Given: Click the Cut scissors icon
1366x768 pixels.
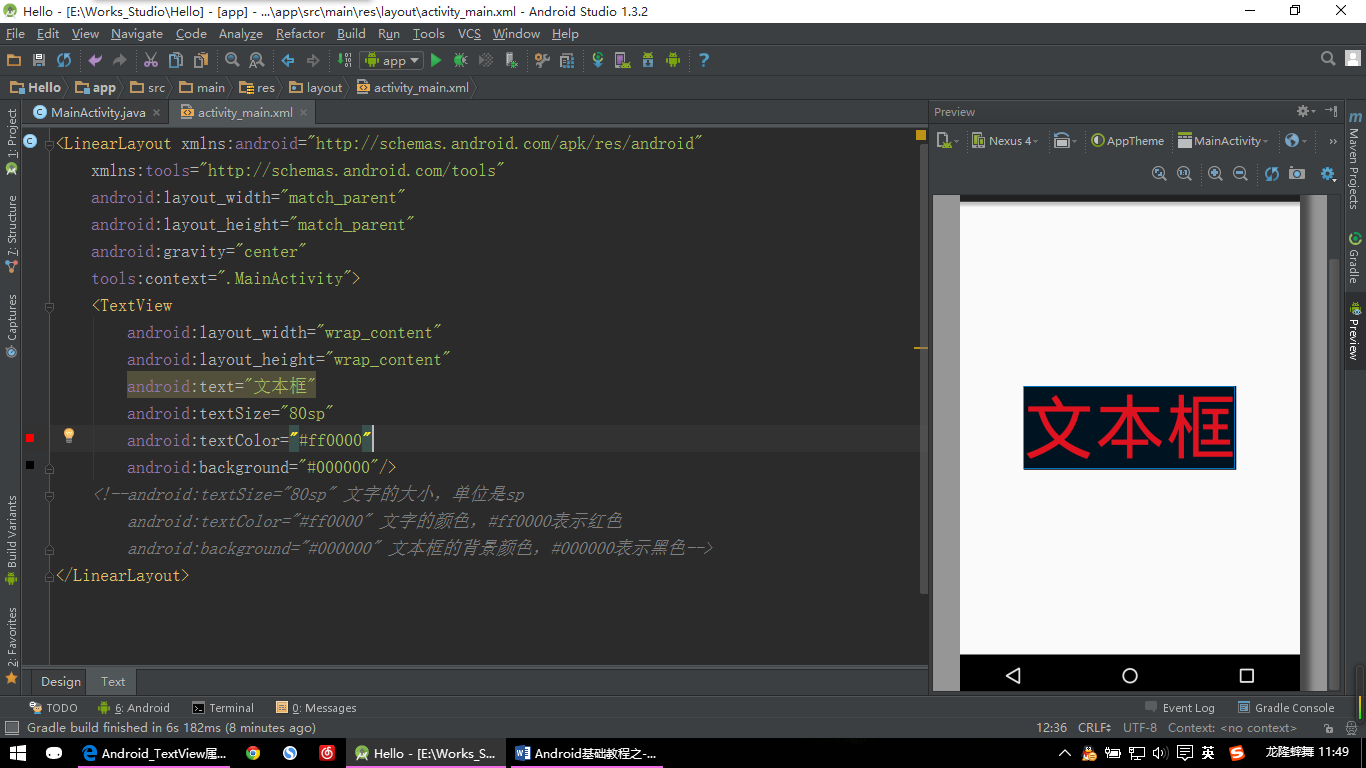Looking at the screenshot, I should point(151,60).
